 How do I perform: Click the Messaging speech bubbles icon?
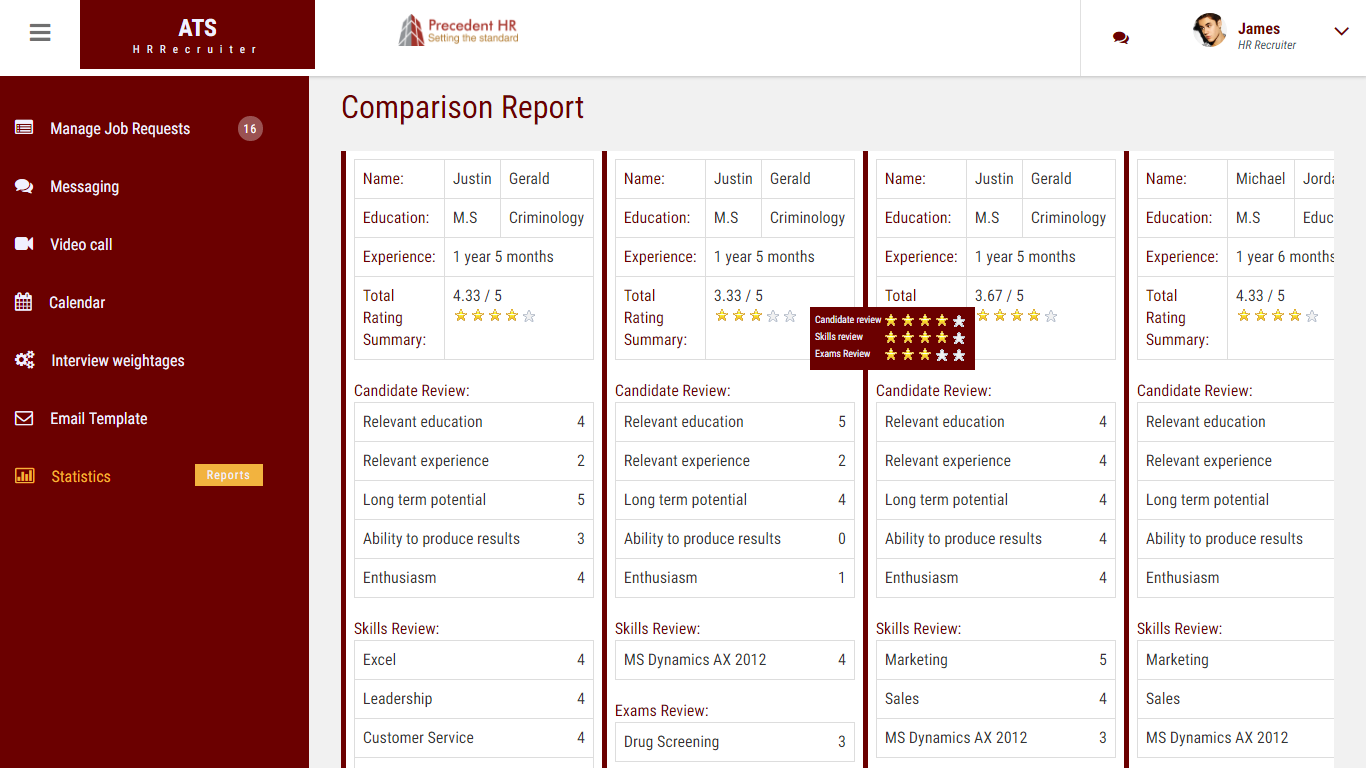(x=24, y=186)
